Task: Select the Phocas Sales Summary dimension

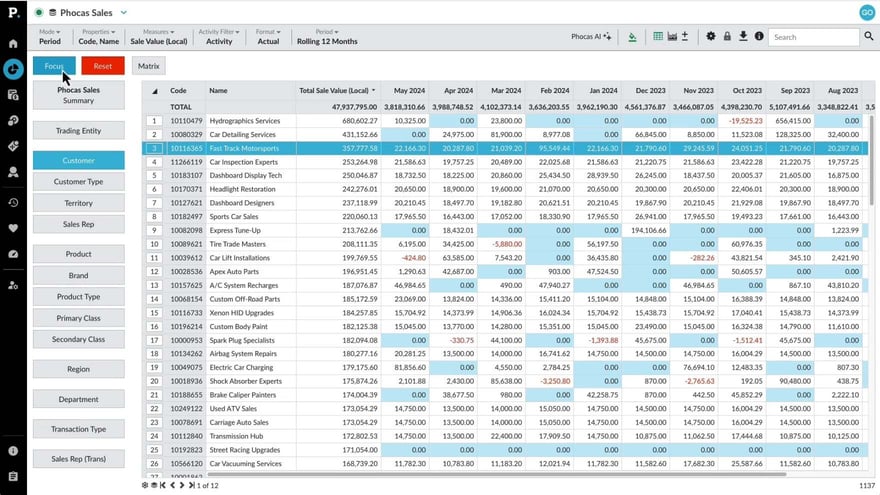Action: pos(79,95)
